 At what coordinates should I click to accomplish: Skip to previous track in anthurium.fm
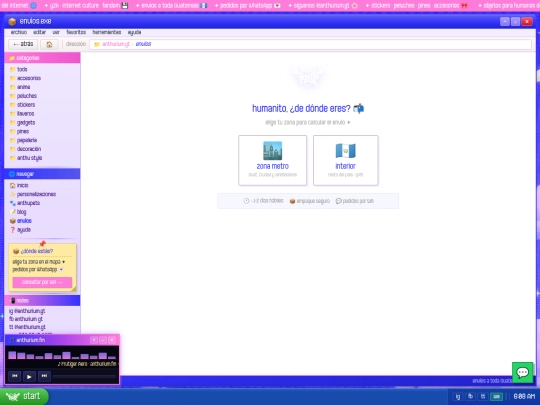[14, 376]
